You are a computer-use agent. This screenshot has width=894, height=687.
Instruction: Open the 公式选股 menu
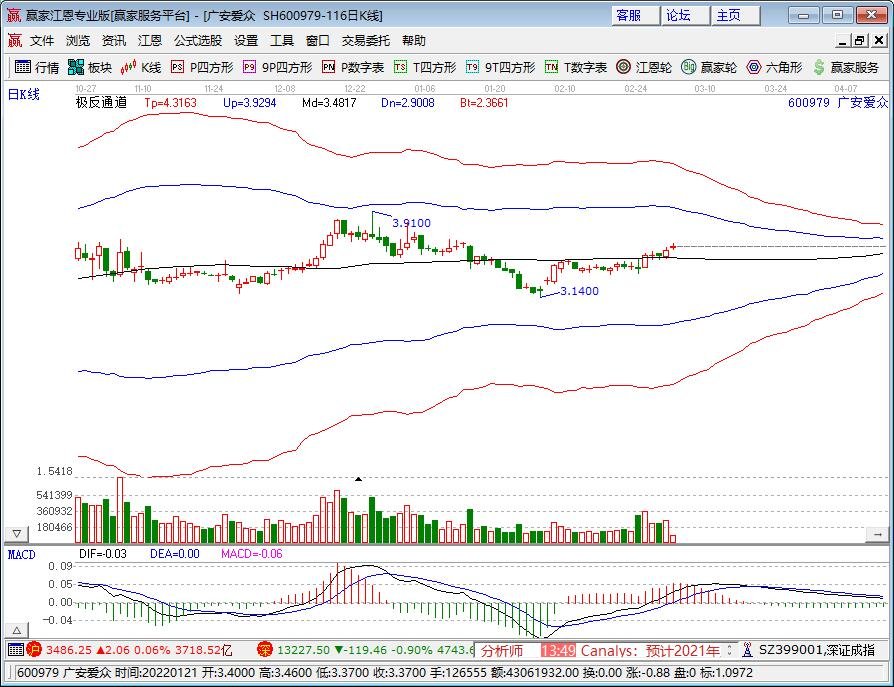click(x=198, y=40)
